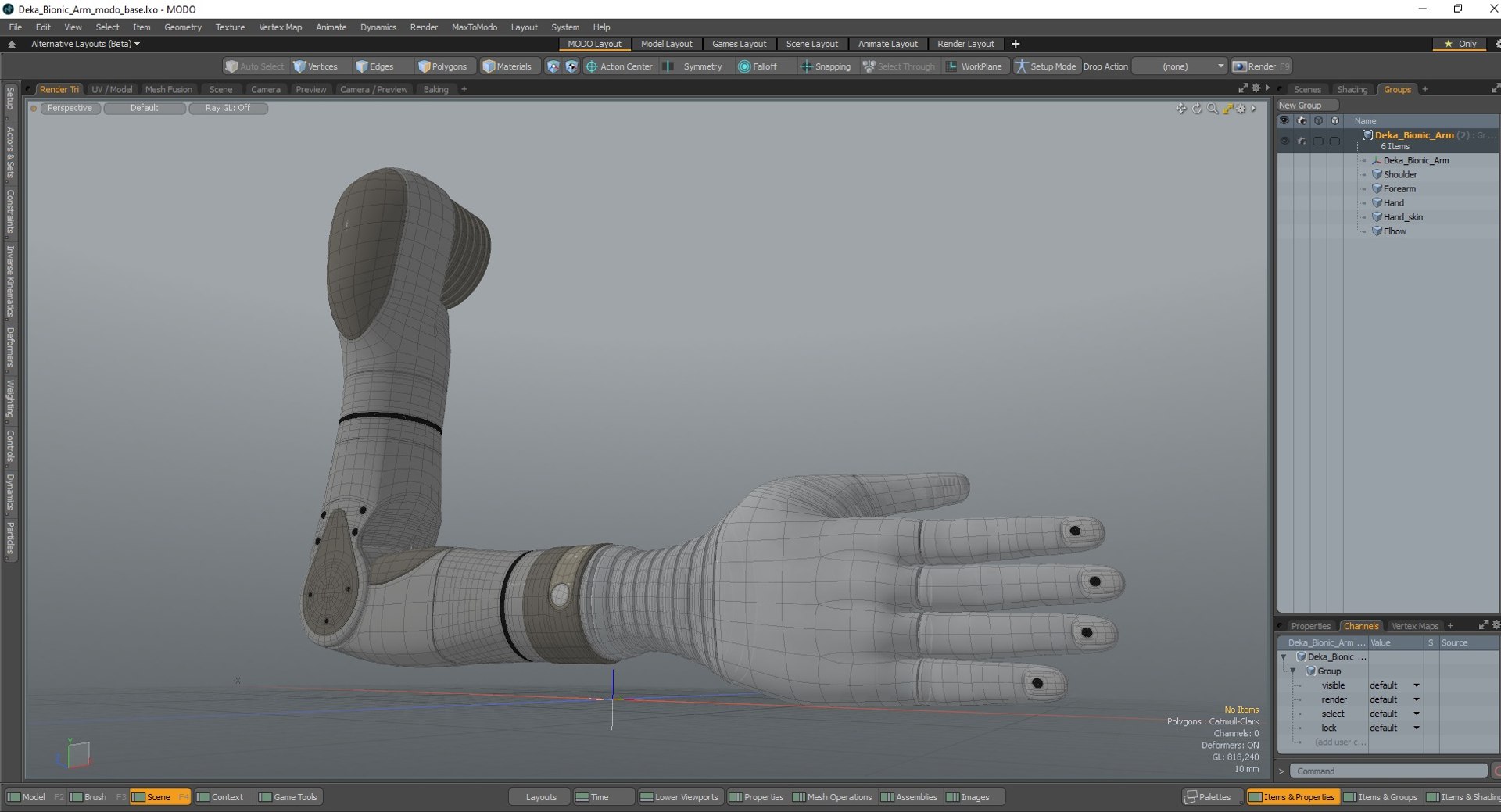The width and height of the screenshot is (1501, 812).
Task: Click the render camera column header icon
Action: click(x=1301, y=121)
